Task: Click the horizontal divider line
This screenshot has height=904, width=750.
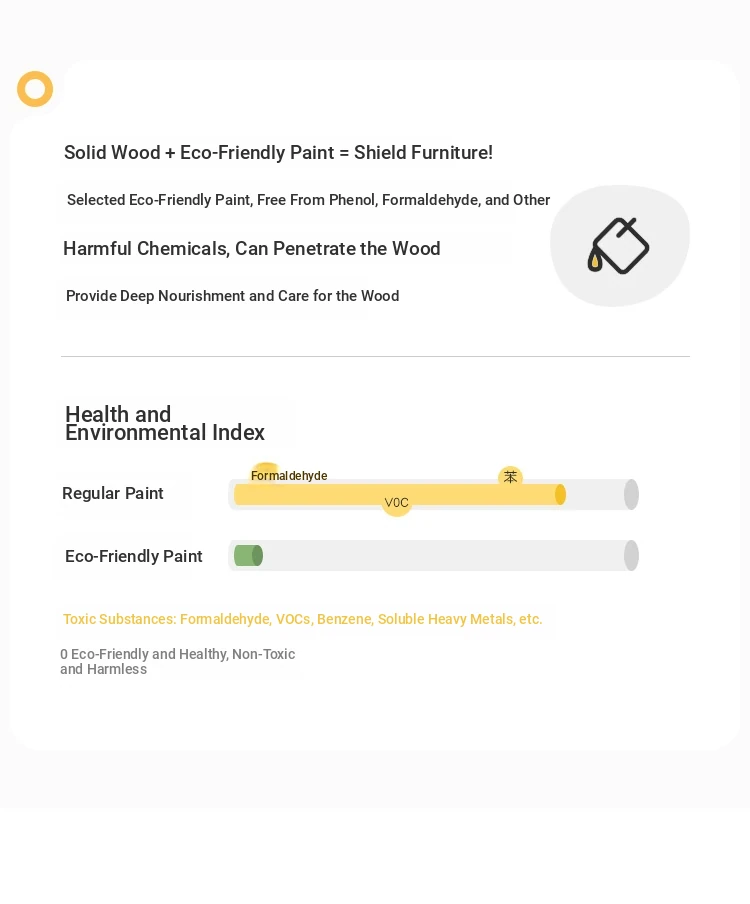Action: pos(375,356)
